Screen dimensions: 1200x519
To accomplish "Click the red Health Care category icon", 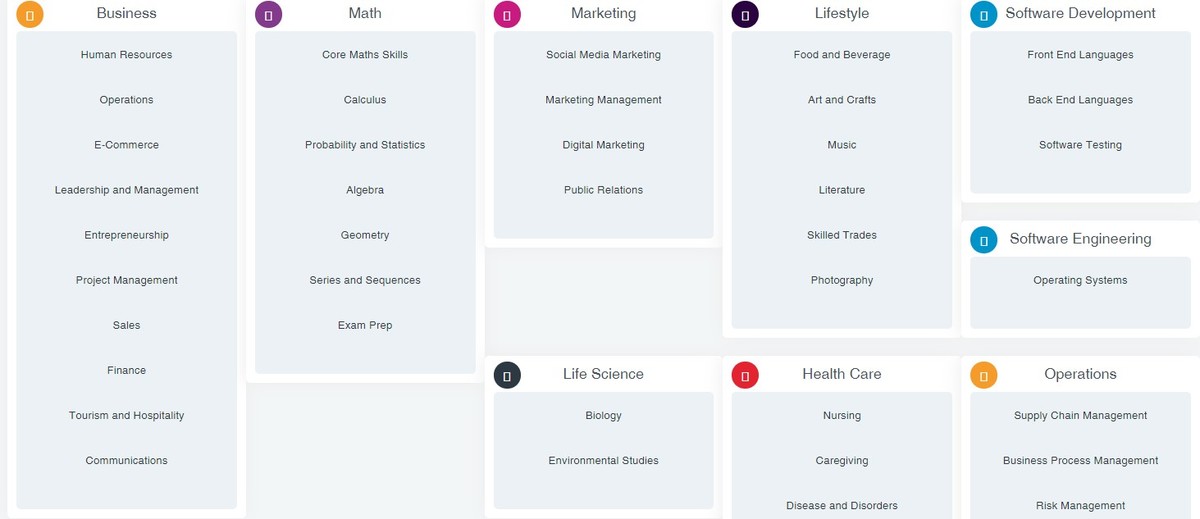I will click(x=745, y=375).
